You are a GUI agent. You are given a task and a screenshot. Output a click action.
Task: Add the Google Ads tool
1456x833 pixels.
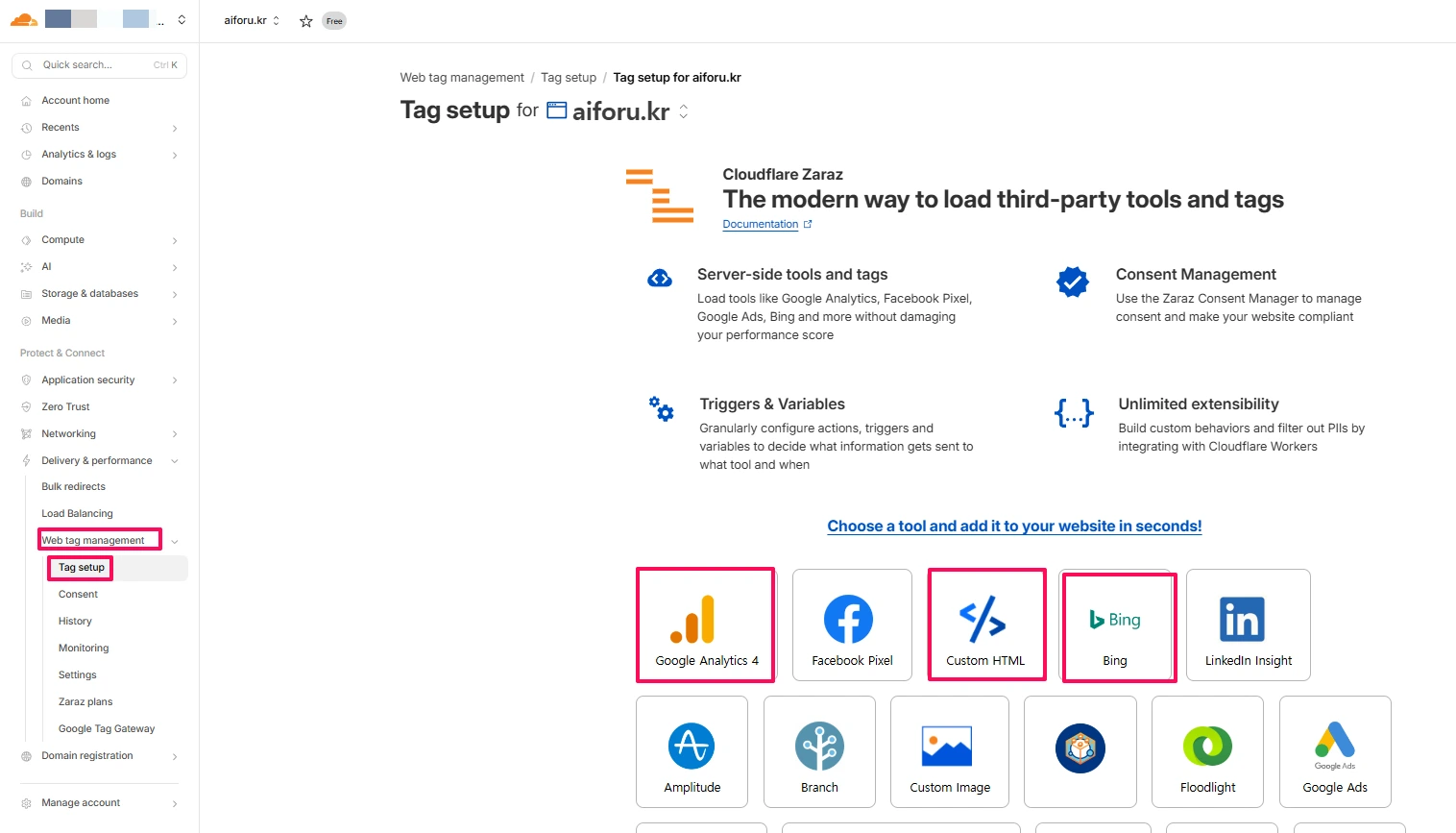click(x=1334, y=751)
